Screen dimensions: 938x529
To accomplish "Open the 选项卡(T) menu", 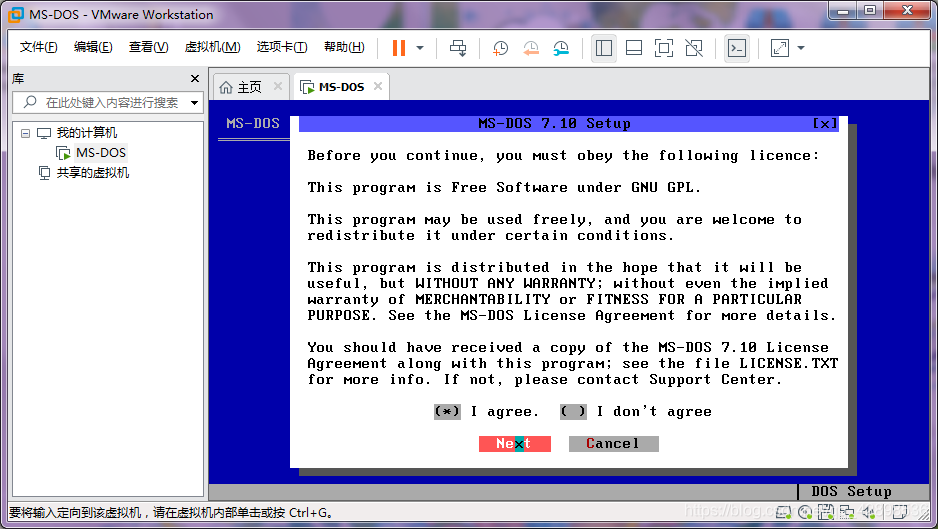I will click(x=282, y=47).
